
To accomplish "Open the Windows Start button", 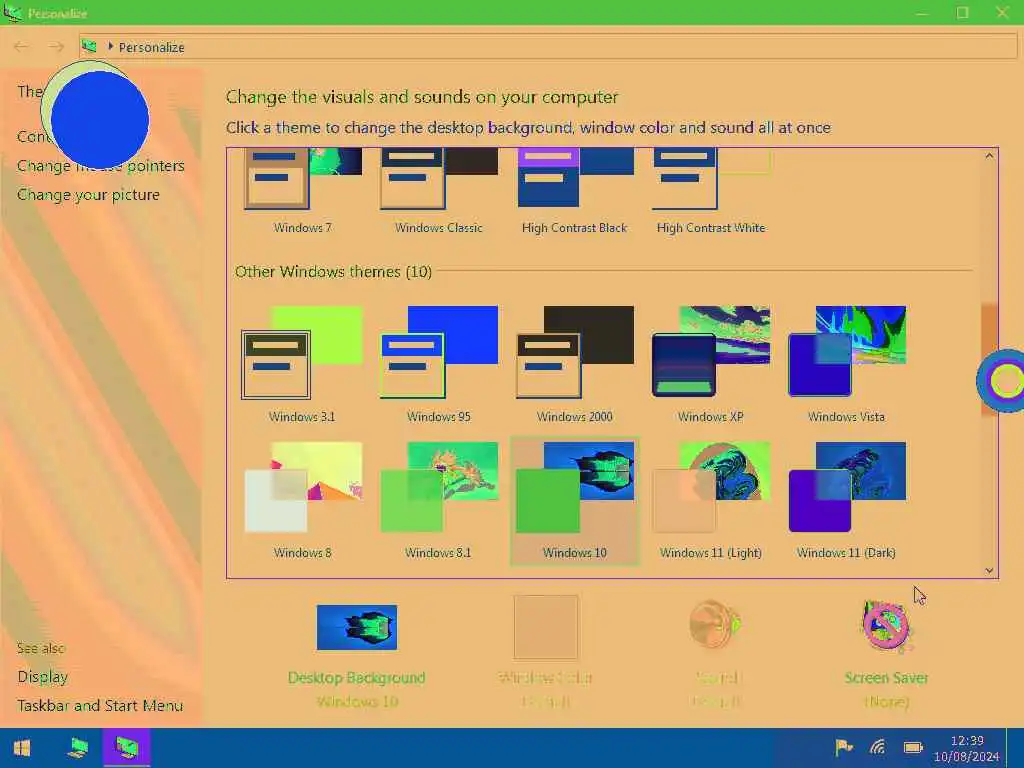I will click(x=22, y=748).
